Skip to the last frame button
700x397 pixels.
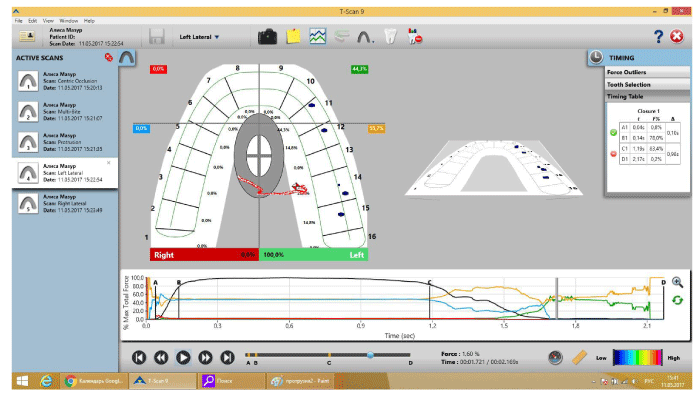pos(228,357)
